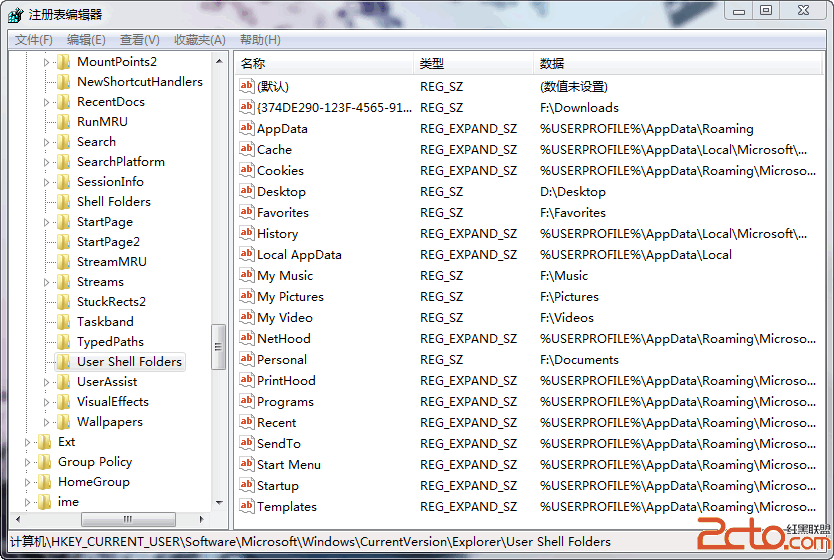
Task: Click the ab icon of SendTo value
Action: coord(246,443)
